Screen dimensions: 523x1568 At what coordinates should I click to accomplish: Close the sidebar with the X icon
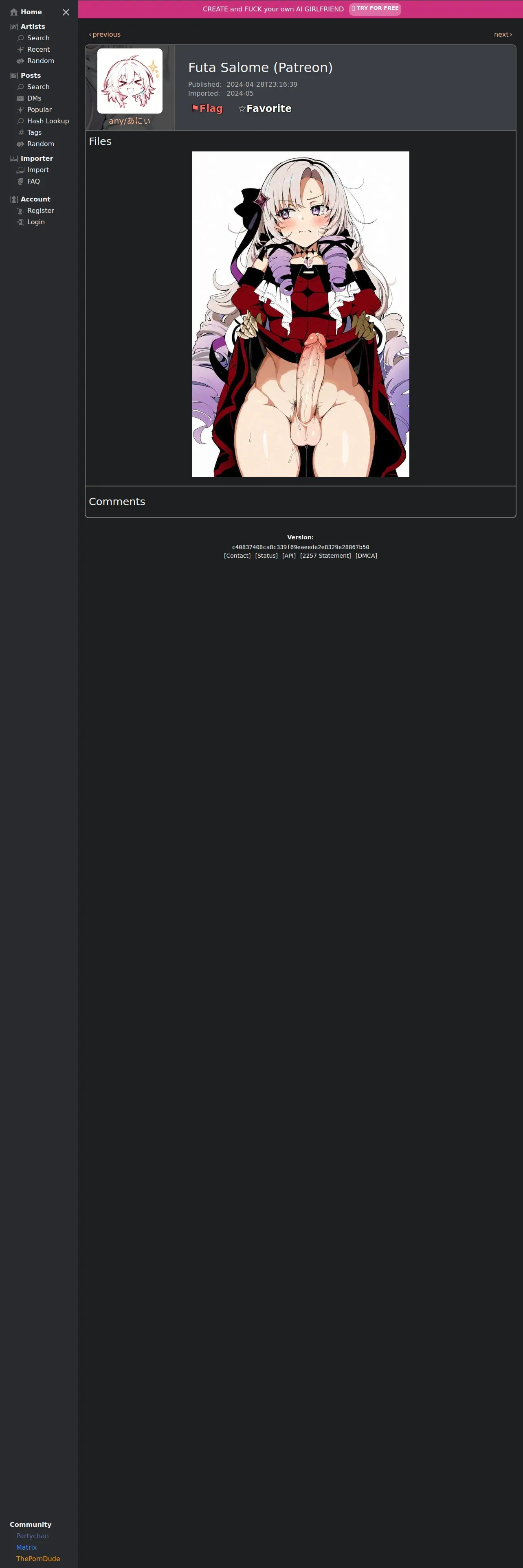pos(66,12)
